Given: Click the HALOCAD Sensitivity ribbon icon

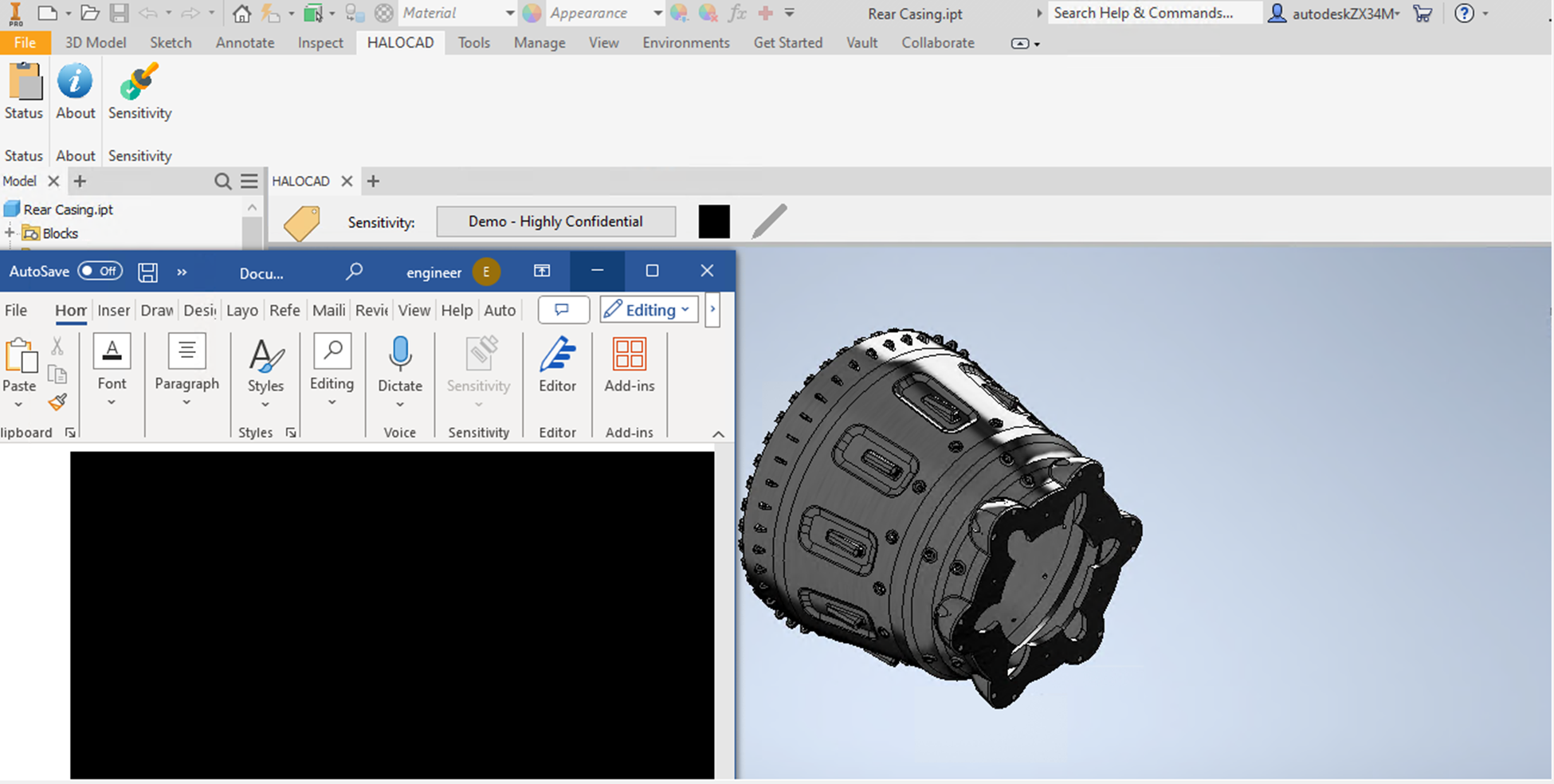Looking at the screenshot, I should pyautogui.click(x=139, y=83).
